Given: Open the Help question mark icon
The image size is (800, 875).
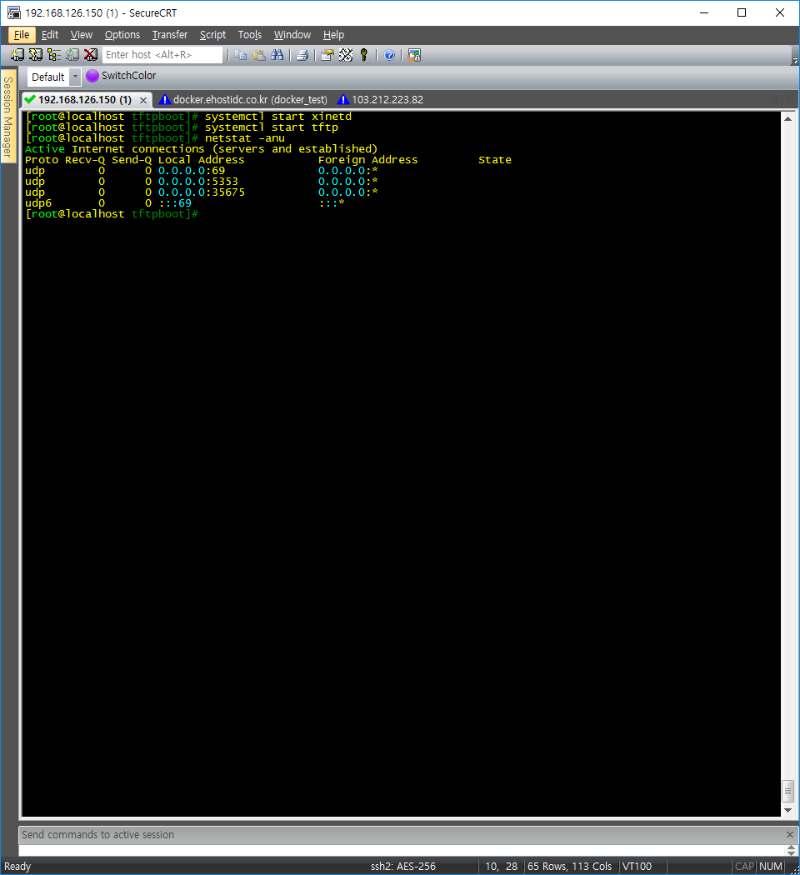Looking at the screenshot, I should pyautogui.click(x=389, y=55).
